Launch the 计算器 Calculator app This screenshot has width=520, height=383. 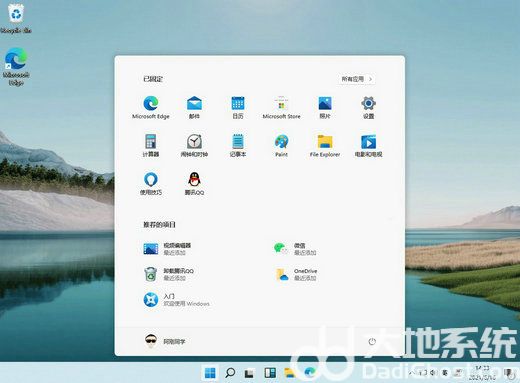pyautogui.click(x=151, y=145)
